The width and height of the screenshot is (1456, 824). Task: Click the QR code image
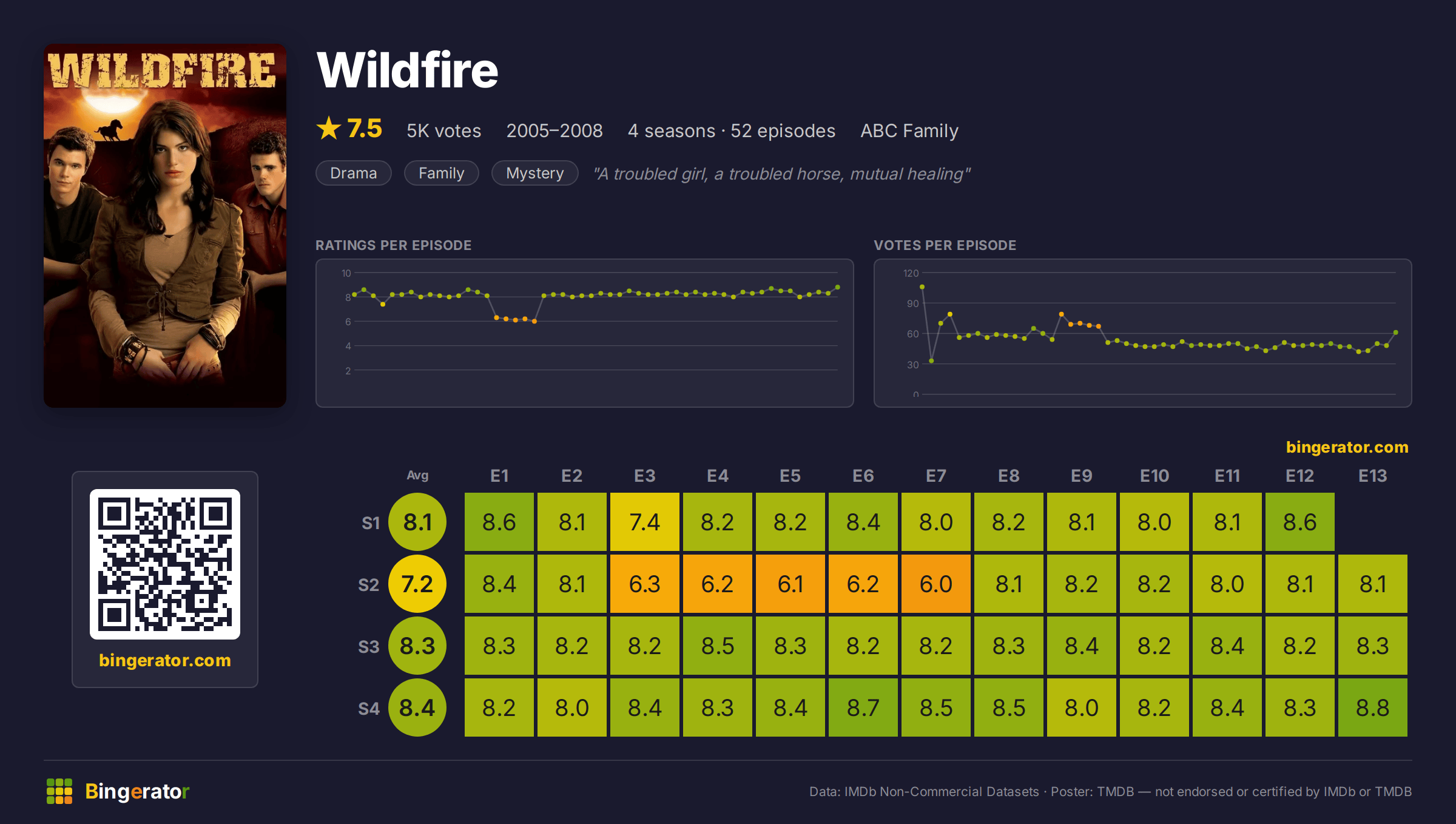165,564
